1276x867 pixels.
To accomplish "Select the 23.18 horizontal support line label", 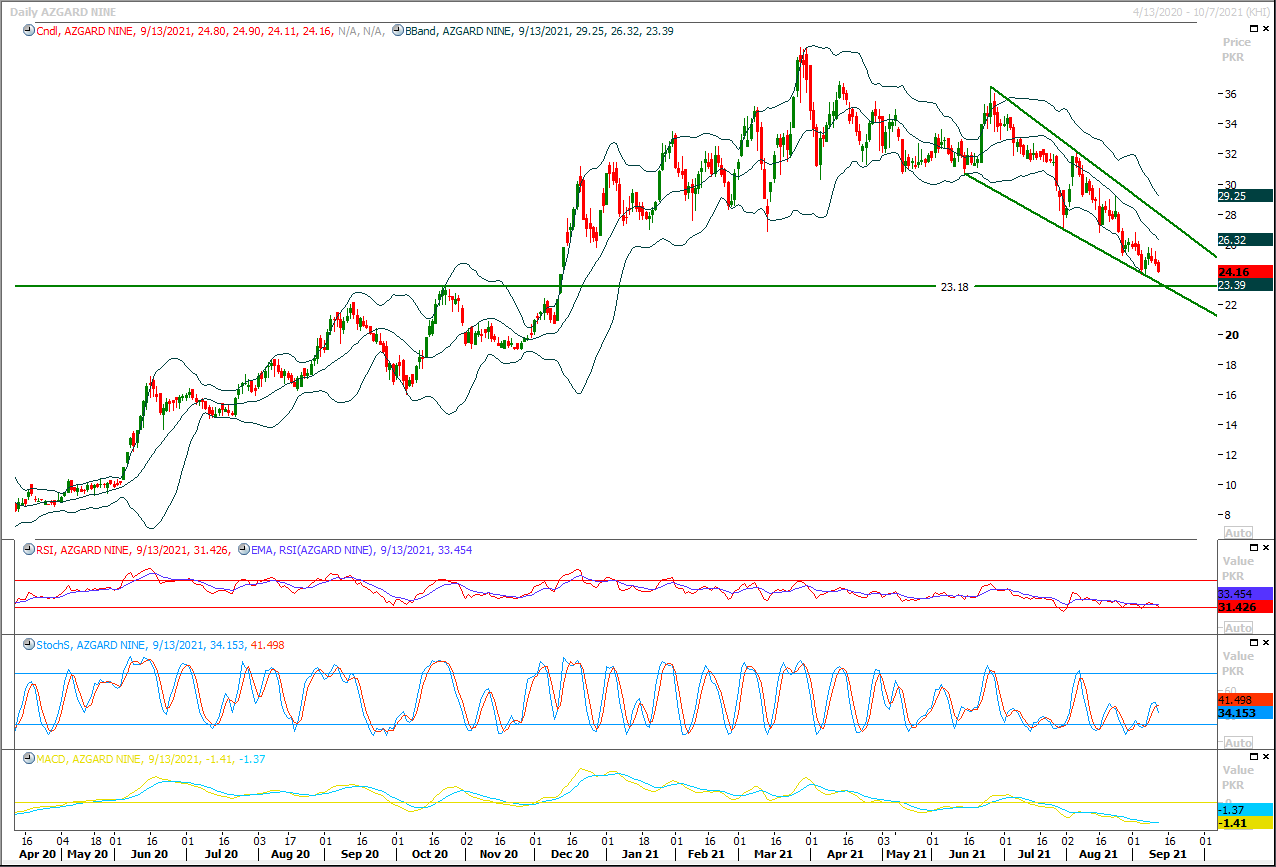I will coord(954,286).
